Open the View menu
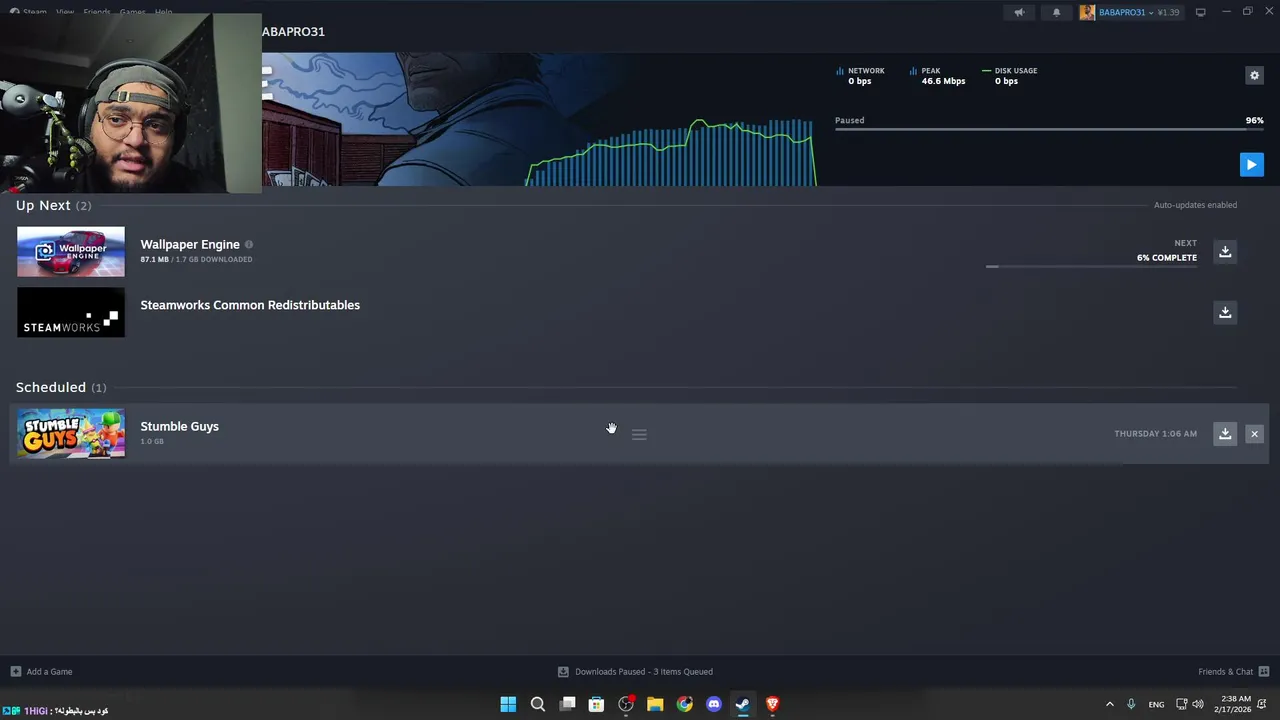 [x=65, y=12]
